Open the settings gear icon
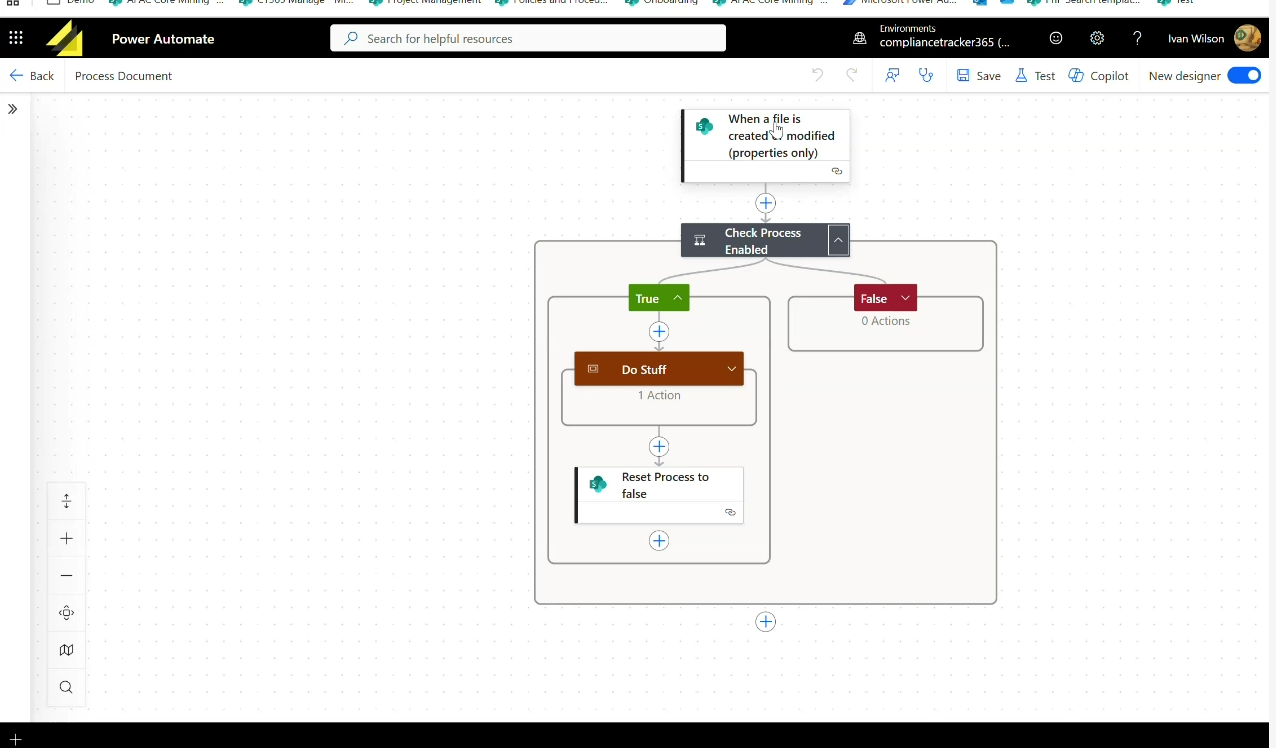The height and width of the screenshot is (748, 1276). 1097,39
